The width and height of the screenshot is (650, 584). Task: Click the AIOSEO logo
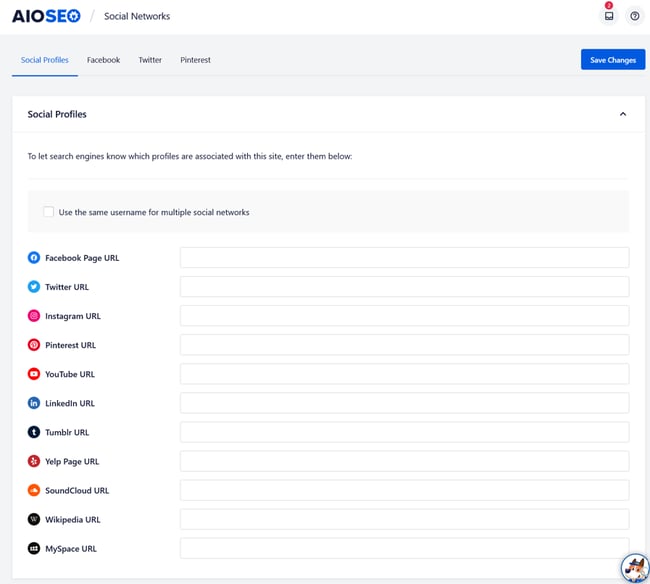pos(46,16)
